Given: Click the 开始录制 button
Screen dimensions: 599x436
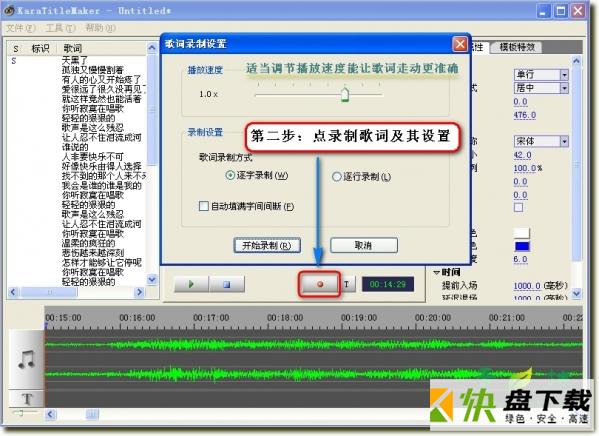Looking at the screenshot, I should [x=267, y=245].
